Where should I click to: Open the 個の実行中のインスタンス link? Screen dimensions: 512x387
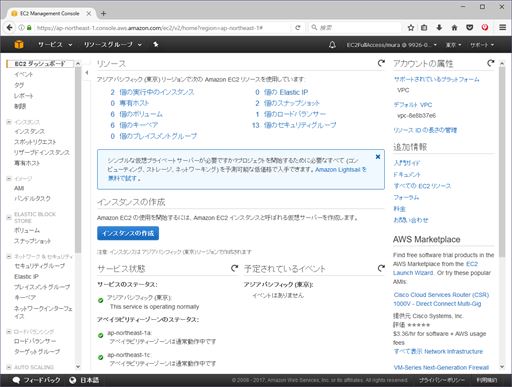[156, 92]
